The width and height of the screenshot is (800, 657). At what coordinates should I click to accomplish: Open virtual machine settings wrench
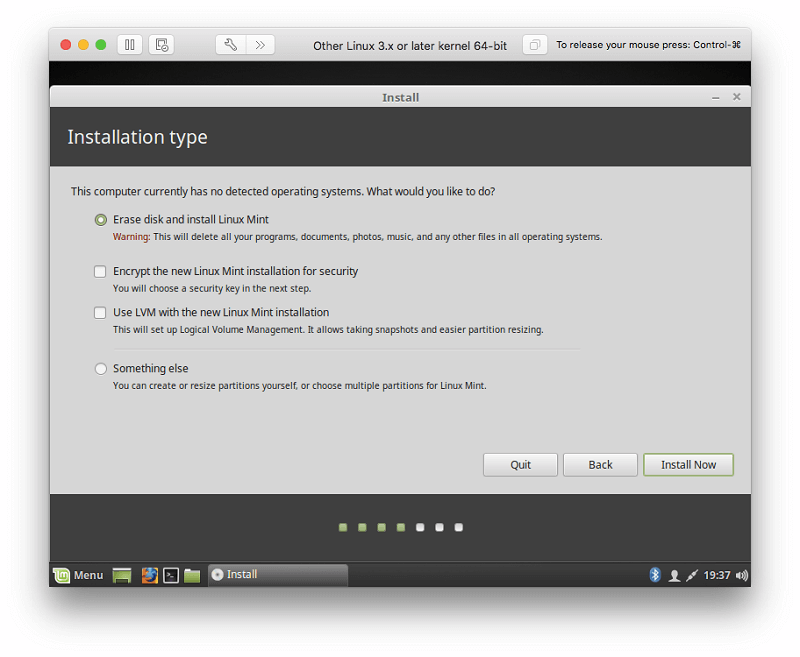click(231, 45)
